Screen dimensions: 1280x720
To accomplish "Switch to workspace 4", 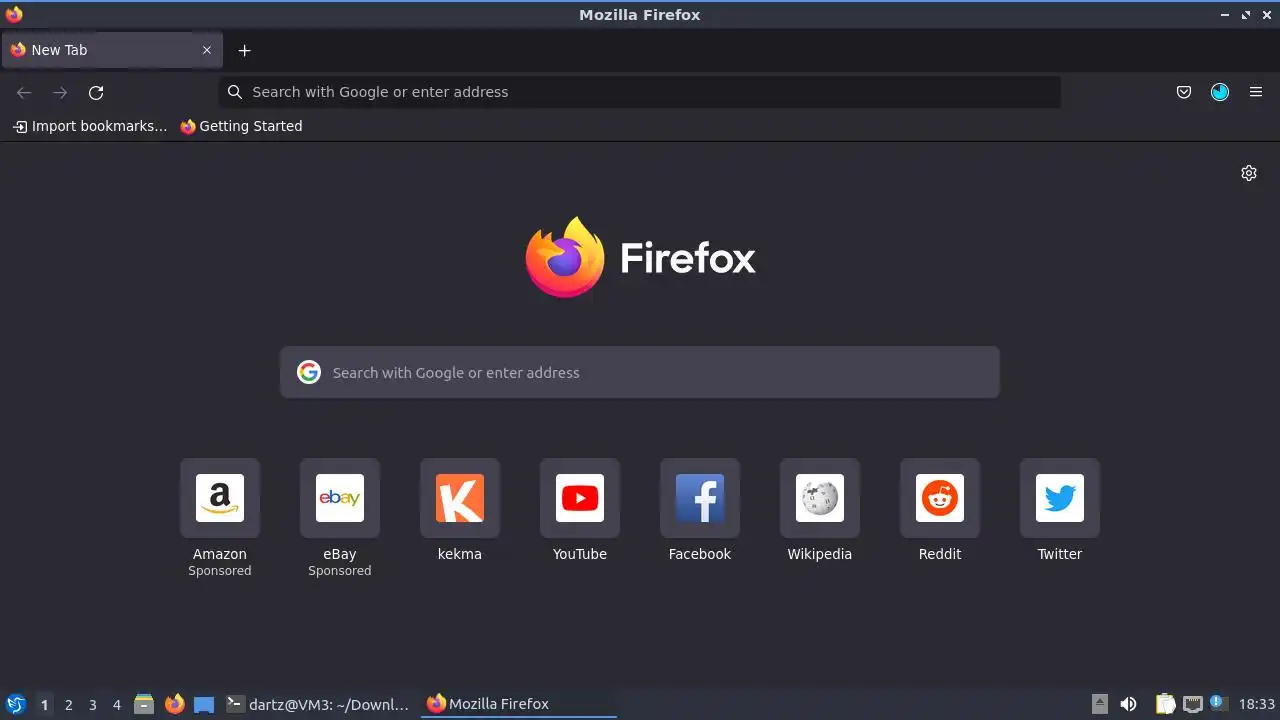I will click(x=116, y=704).
